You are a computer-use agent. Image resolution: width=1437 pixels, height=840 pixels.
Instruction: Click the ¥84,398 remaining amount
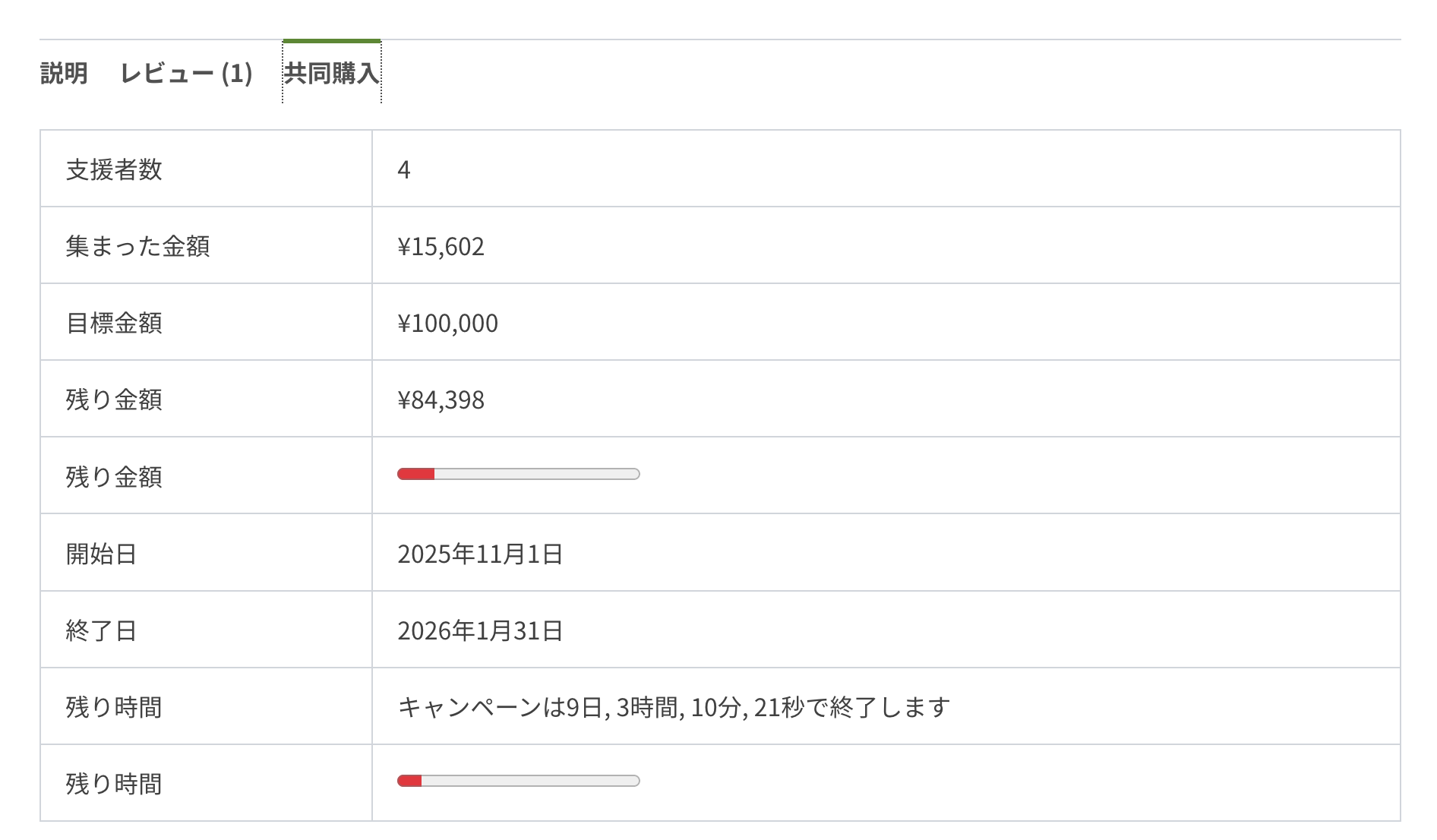[x=441, y=399]
